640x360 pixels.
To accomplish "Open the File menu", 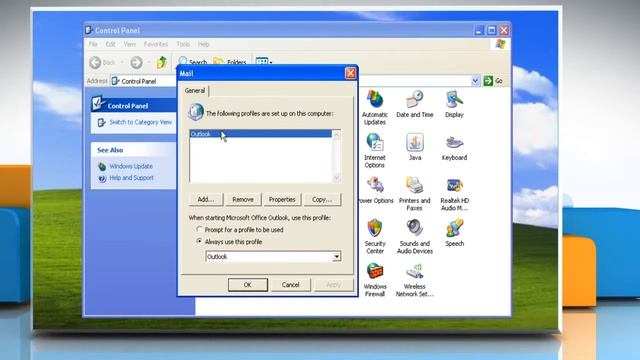I will click(93, 44).
